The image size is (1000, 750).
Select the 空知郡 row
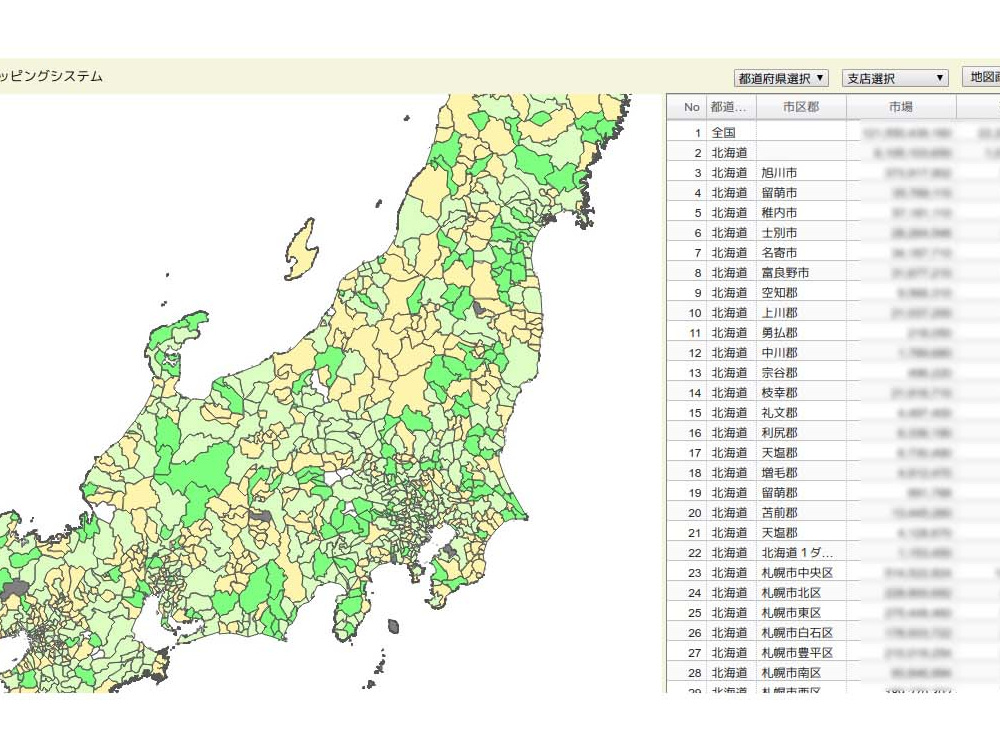(x=833, y=293)
